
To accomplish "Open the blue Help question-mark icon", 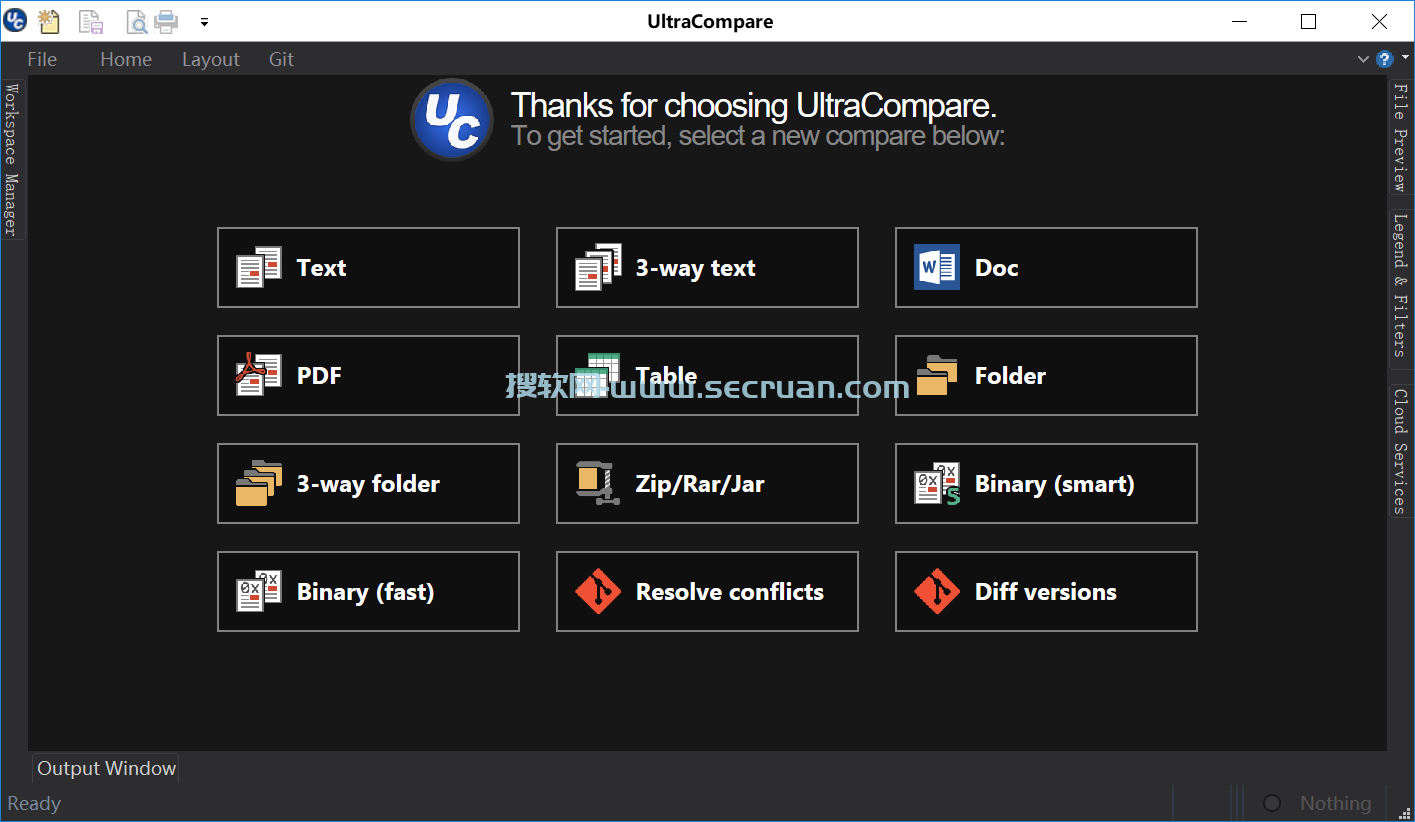I will pyautogui.click(x=1384, y=59).
